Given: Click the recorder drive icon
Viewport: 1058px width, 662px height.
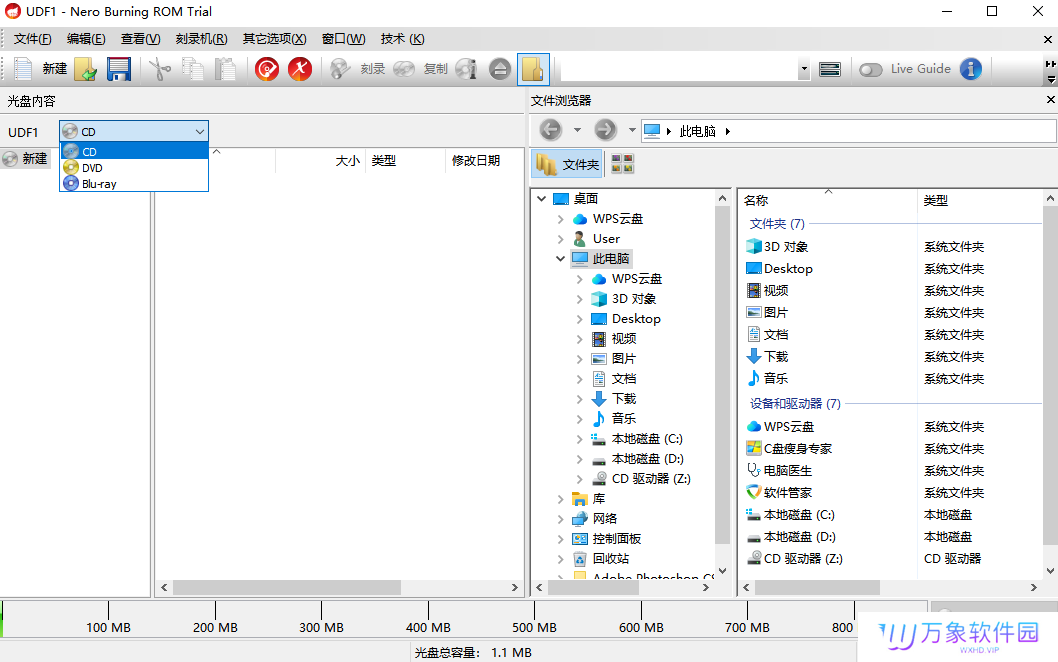Looking at the screenshot, I should tap(829, 69).
